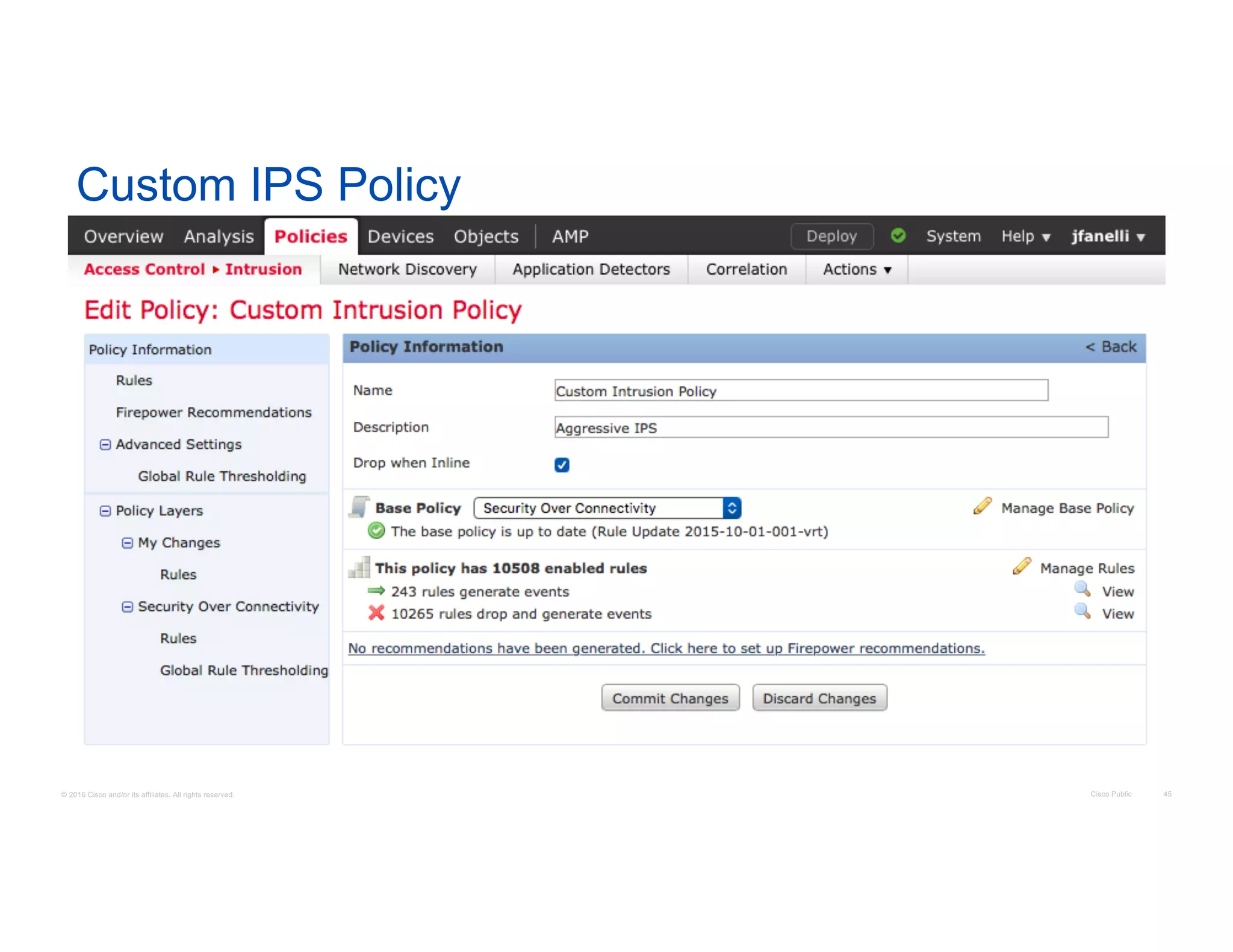1233x952 pixels.
Task: Click the Intrusion breadcrumb
Action: (x=264, y=270)
